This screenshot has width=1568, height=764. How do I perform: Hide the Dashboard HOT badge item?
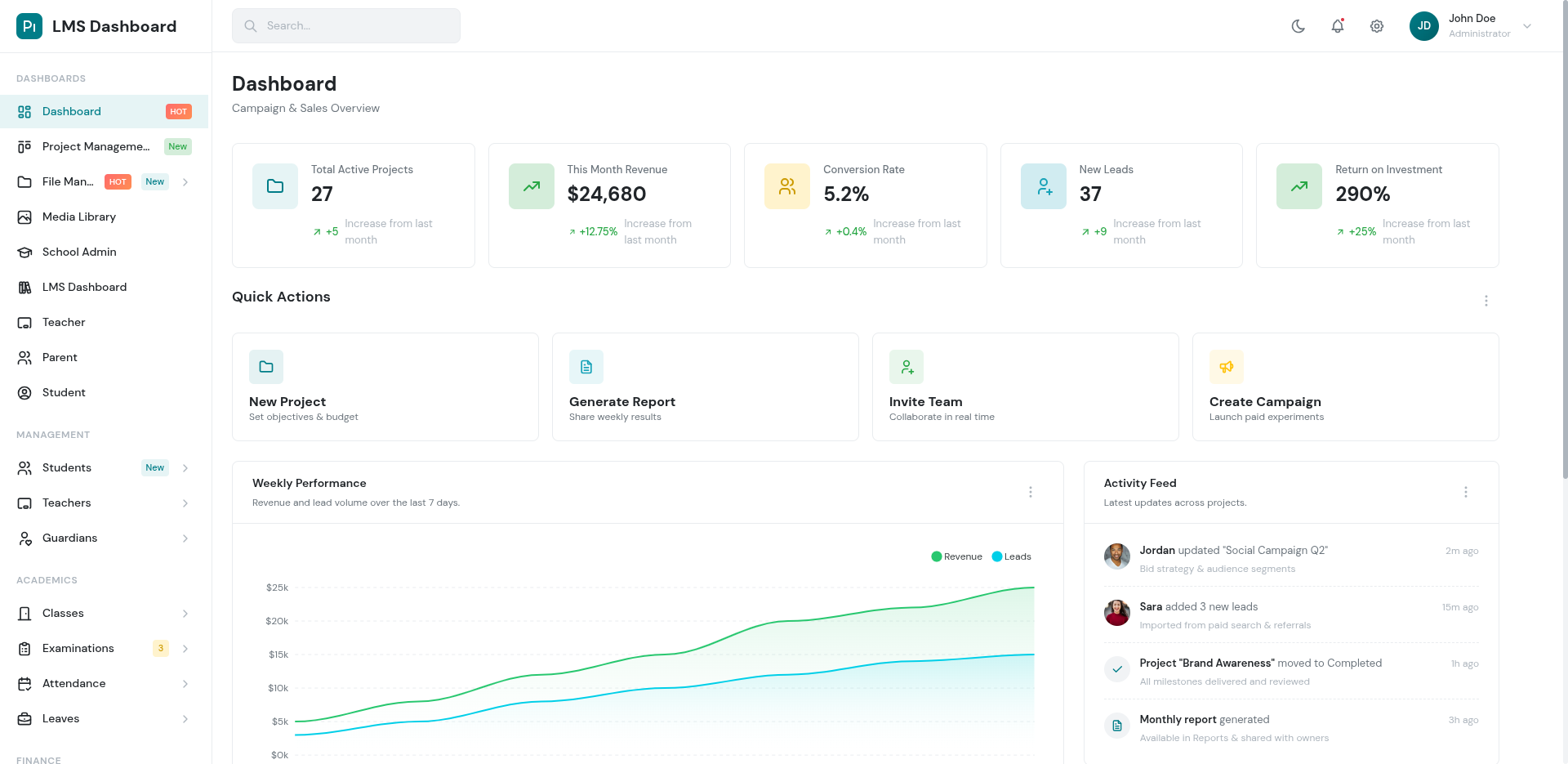tap(178, 111)
